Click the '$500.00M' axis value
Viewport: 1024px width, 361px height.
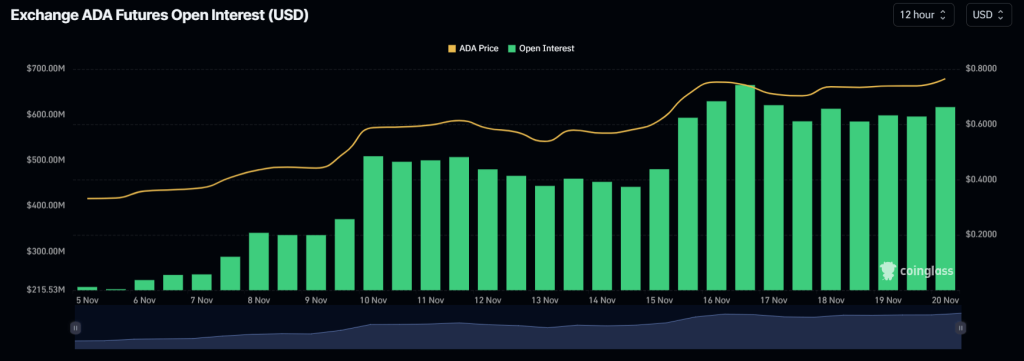(x=47, y=160)
